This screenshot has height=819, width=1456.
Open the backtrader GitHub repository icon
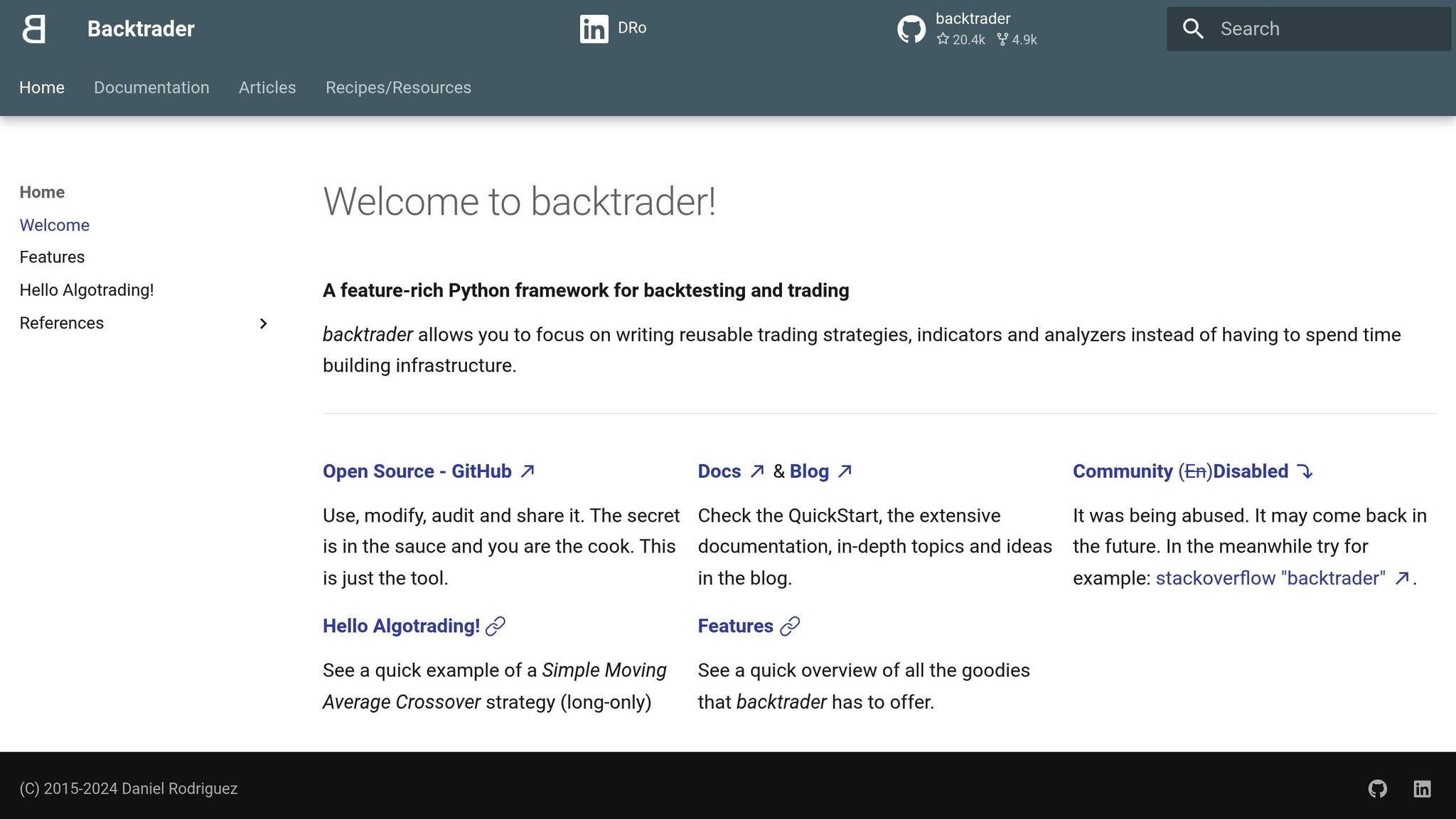(x=911, y=29)
